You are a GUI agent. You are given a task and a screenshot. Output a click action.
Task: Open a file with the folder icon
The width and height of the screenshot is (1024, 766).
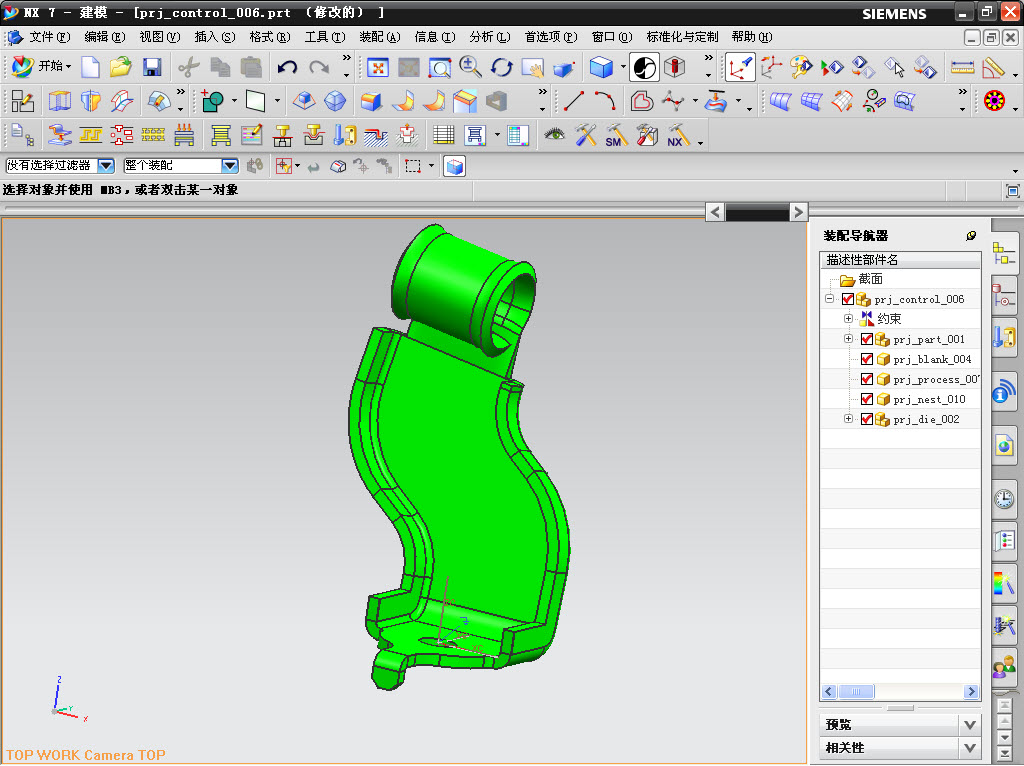121,67
